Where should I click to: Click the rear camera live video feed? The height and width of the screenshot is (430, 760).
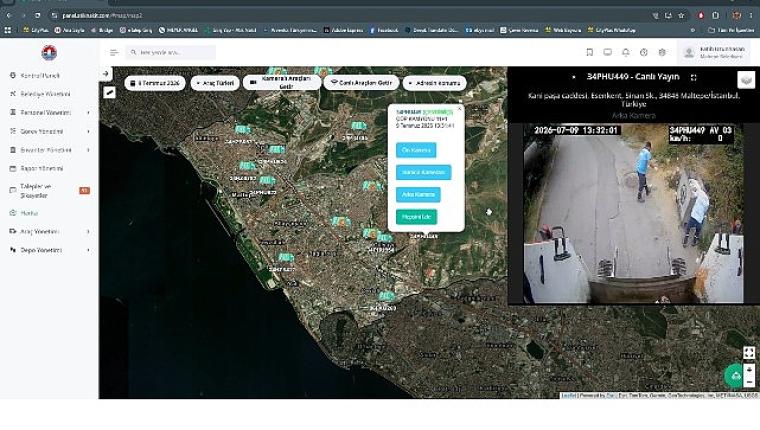coord(633,214)
